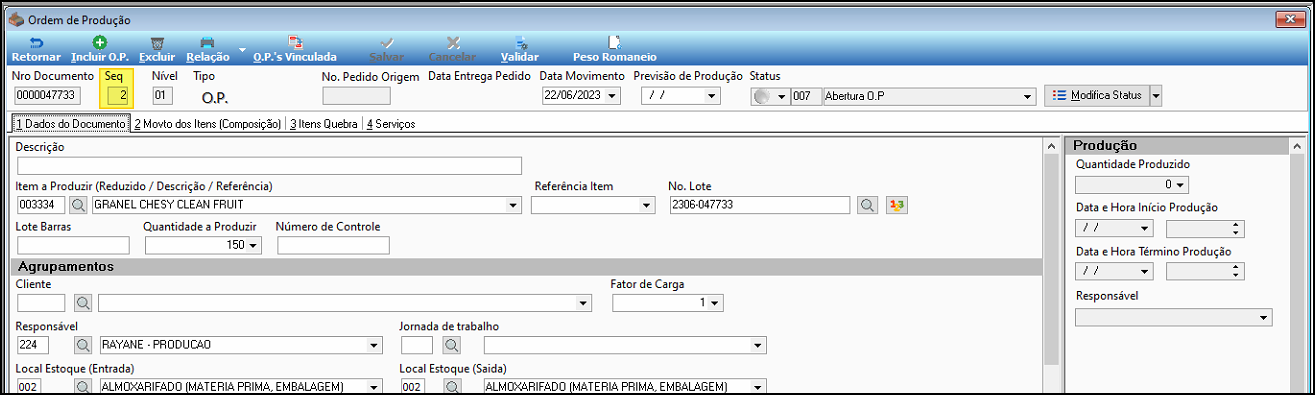Open Data Início Produção date dropdown
This screenshot has width=1315, height=395.
(x=1145, y=229)
